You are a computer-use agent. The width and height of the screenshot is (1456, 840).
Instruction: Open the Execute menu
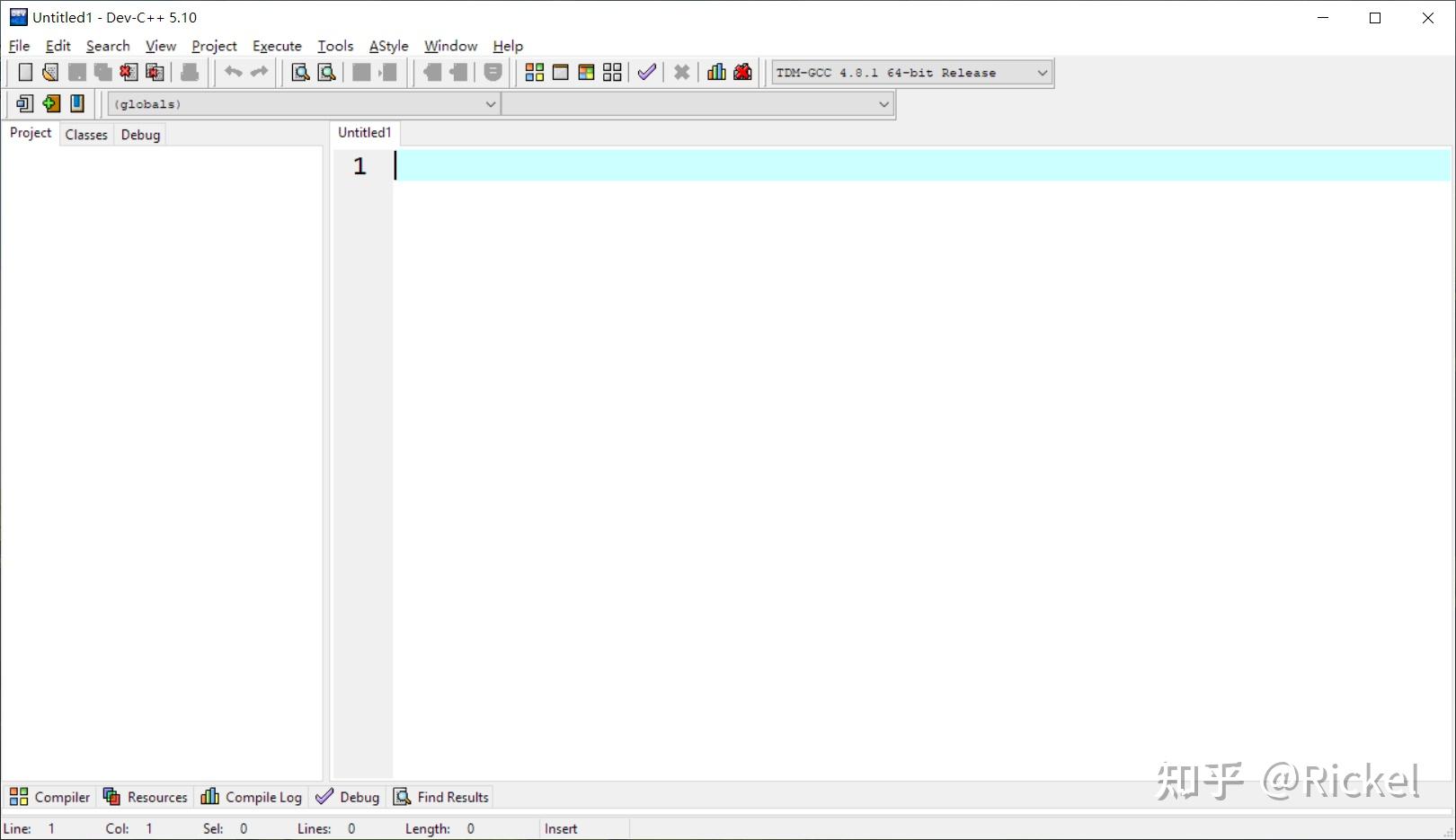click(277, 46)
